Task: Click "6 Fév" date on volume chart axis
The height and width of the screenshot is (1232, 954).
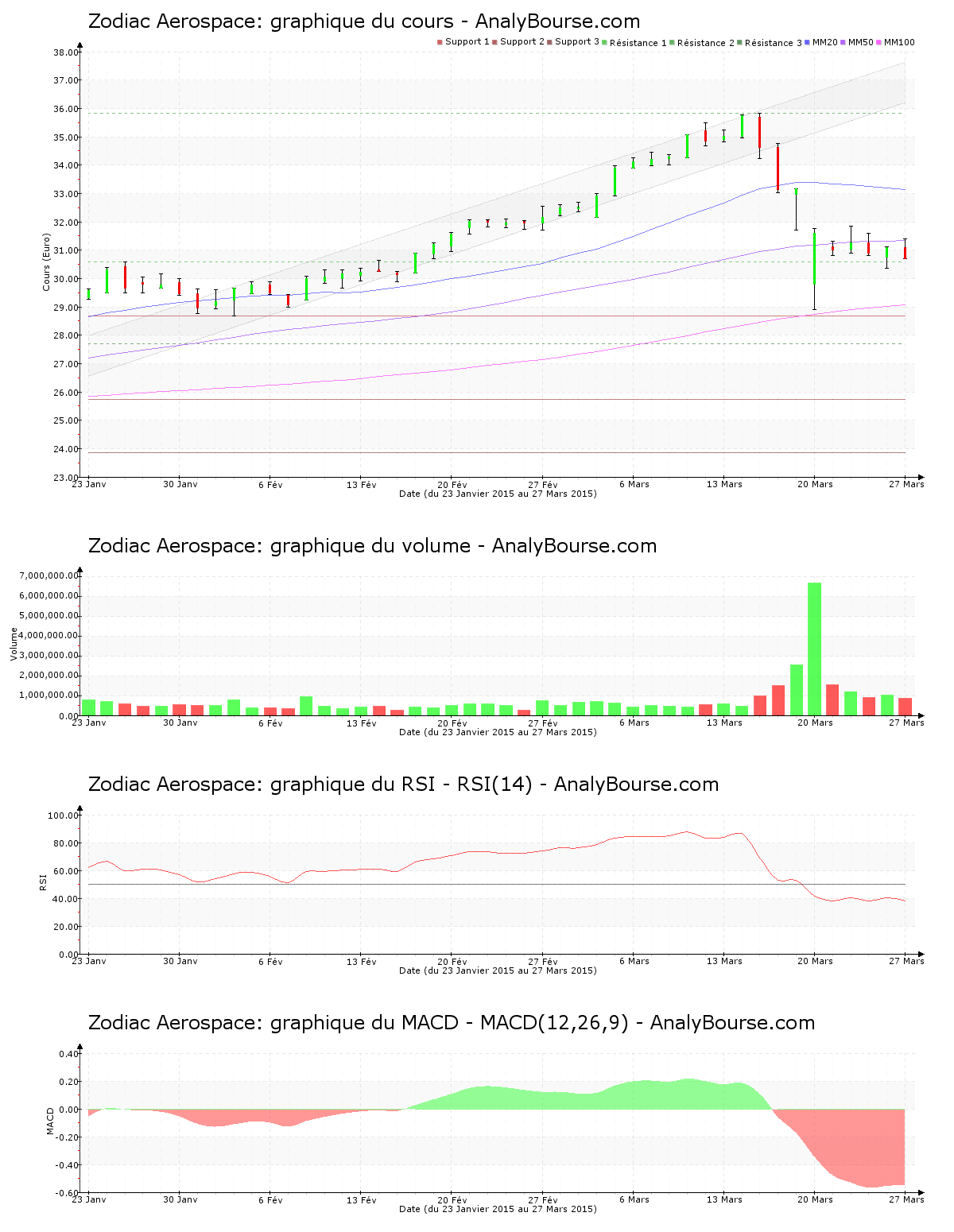Action: pos(270,723)
